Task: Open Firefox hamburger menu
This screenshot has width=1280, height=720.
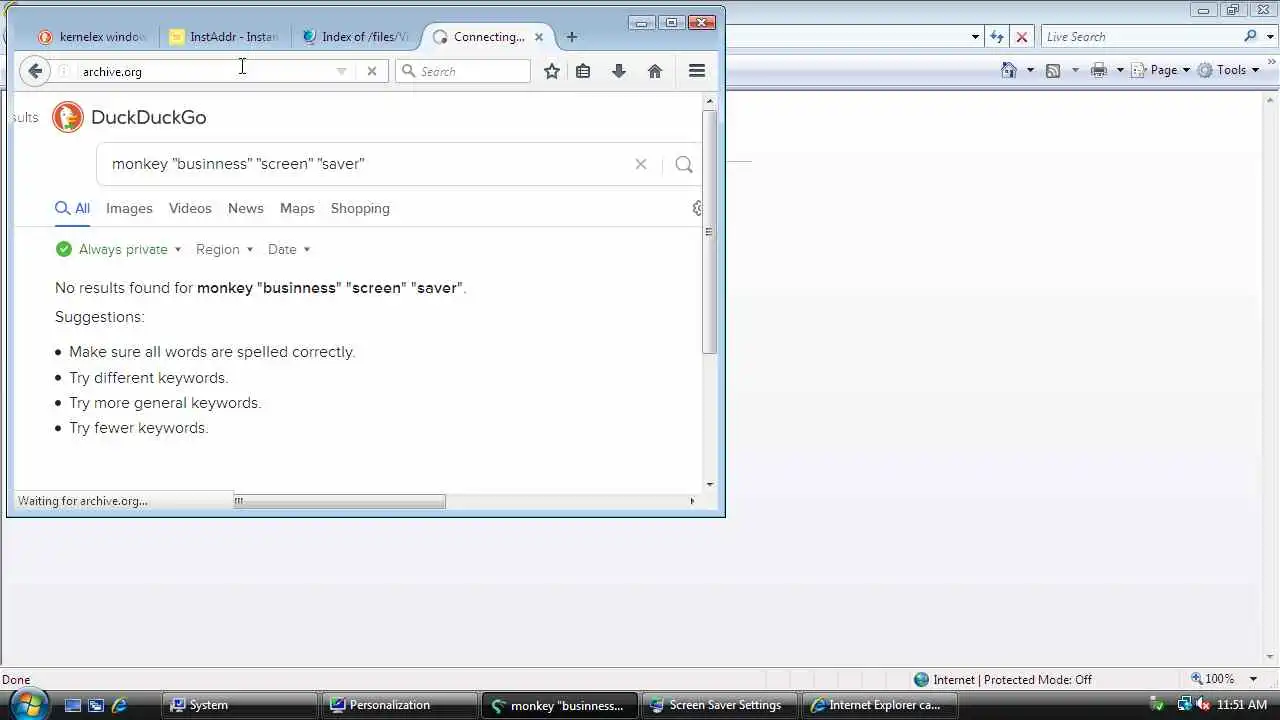Action: point(697,71)
